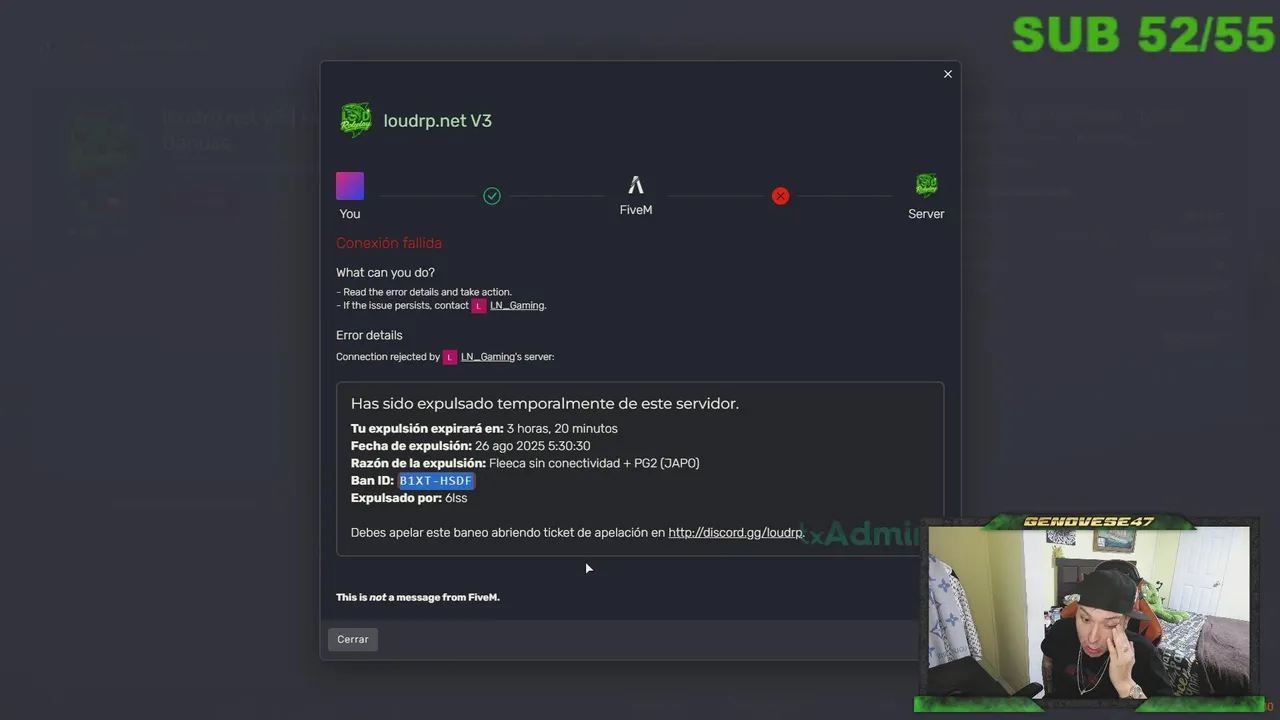Close the connection error dialog with X
The image size is (1280, 720).
click(x=948, y=74)
